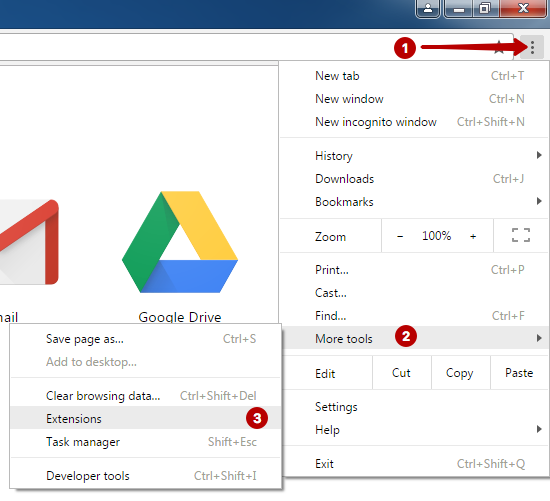The image size is (550, 501).
Task: Open the Google Drive app icon
Action: [180, 242]
